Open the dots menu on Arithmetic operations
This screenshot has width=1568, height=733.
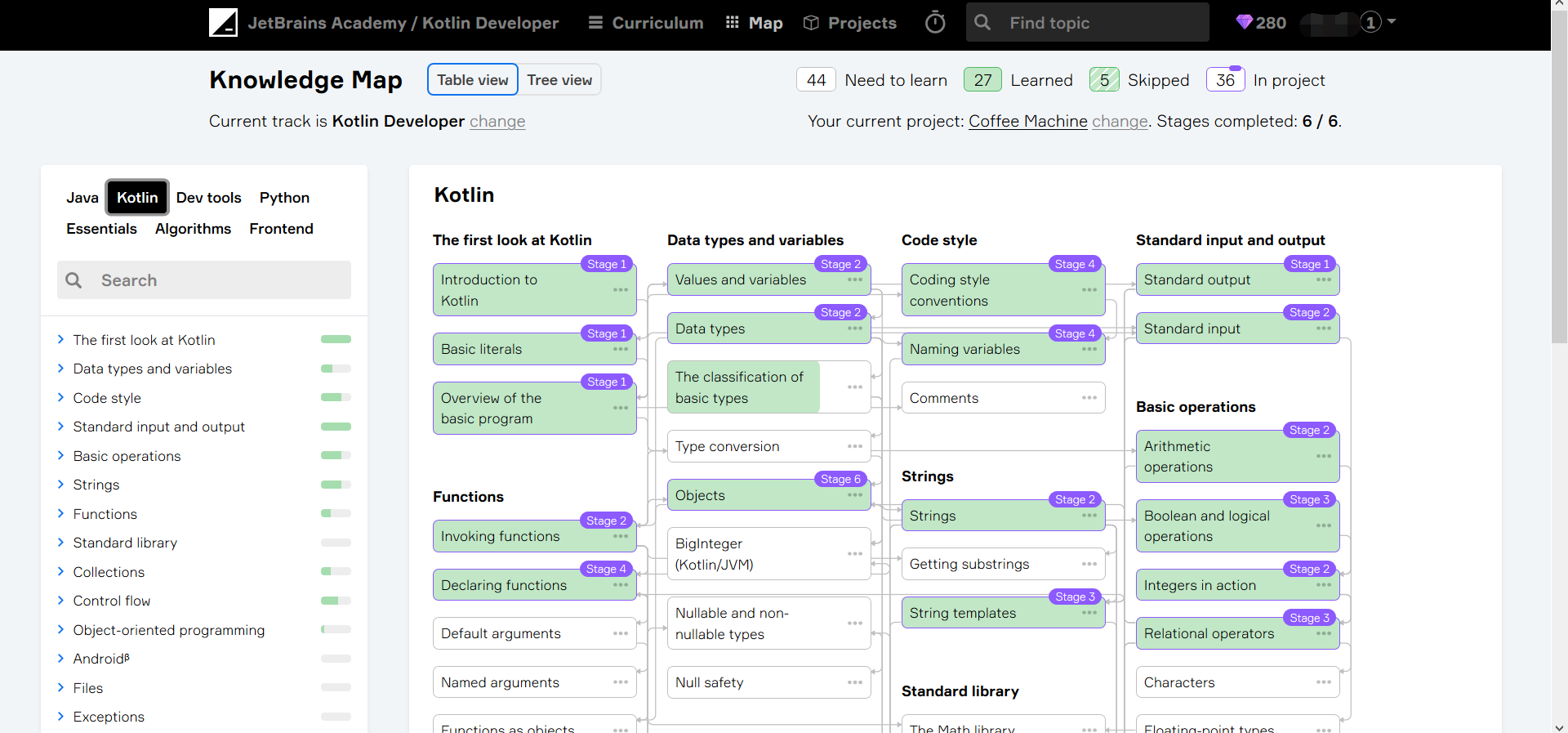(x=1324, y=456)
